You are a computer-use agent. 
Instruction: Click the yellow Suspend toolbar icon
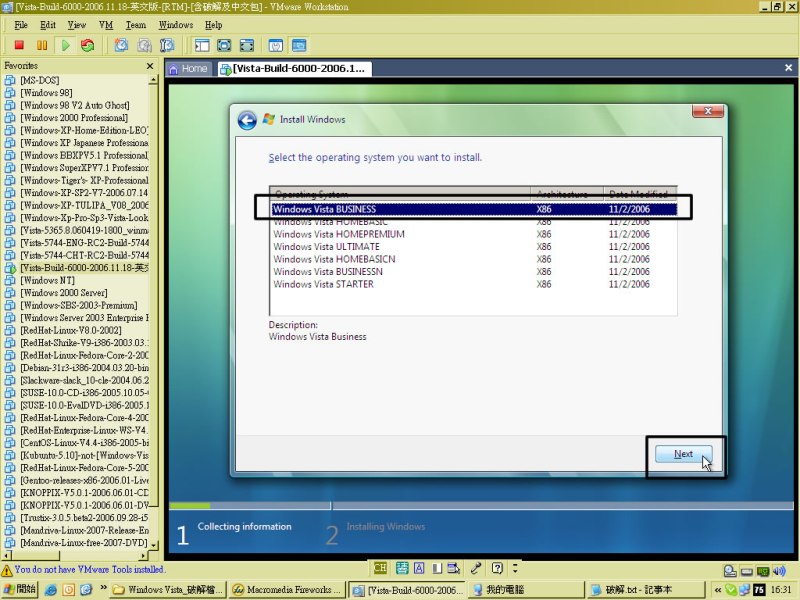pyautogui.click(x=42, y=45)
